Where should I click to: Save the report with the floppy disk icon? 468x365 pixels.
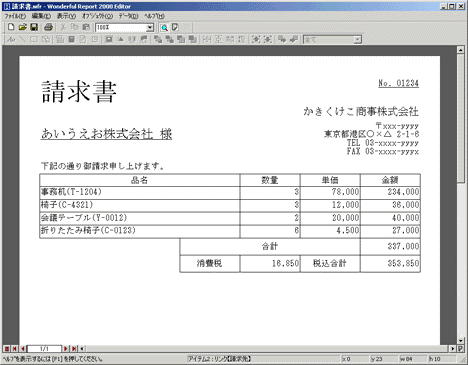[34, 27]
